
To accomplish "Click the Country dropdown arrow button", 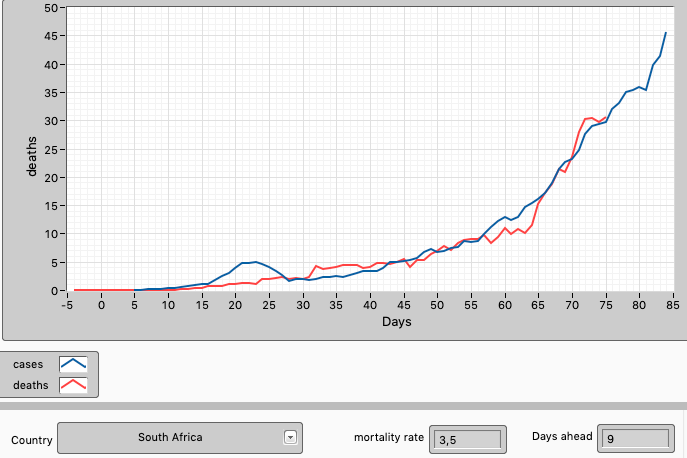I will click(290, 437).
